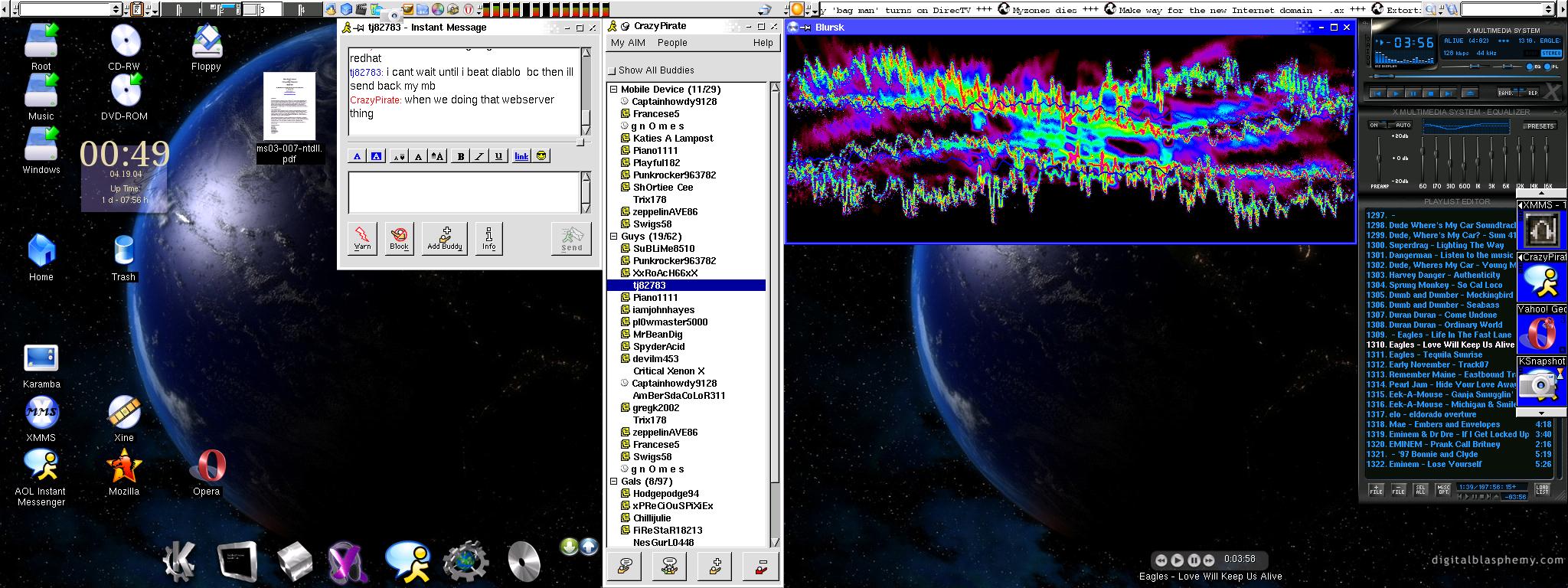
Task: Open the Info button for the buddy
Action: click(488, 238)
